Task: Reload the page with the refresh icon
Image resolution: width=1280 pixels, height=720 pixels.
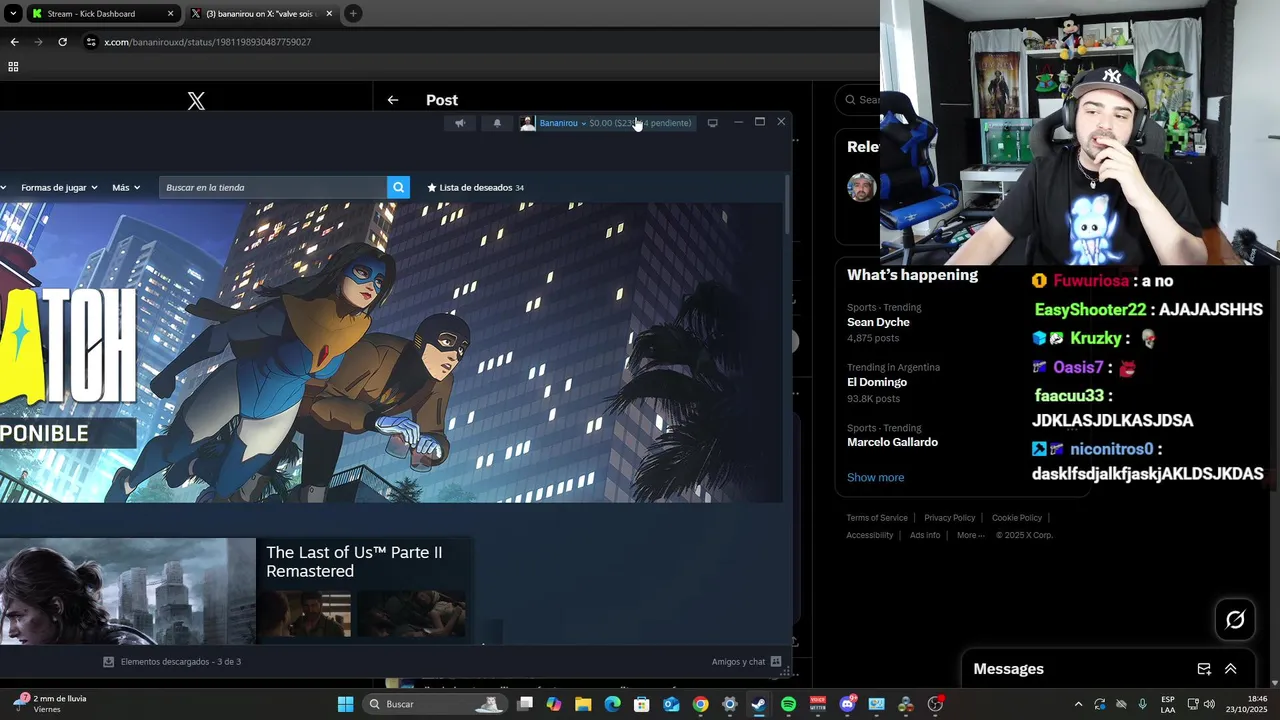Action: tap(62, 42)
